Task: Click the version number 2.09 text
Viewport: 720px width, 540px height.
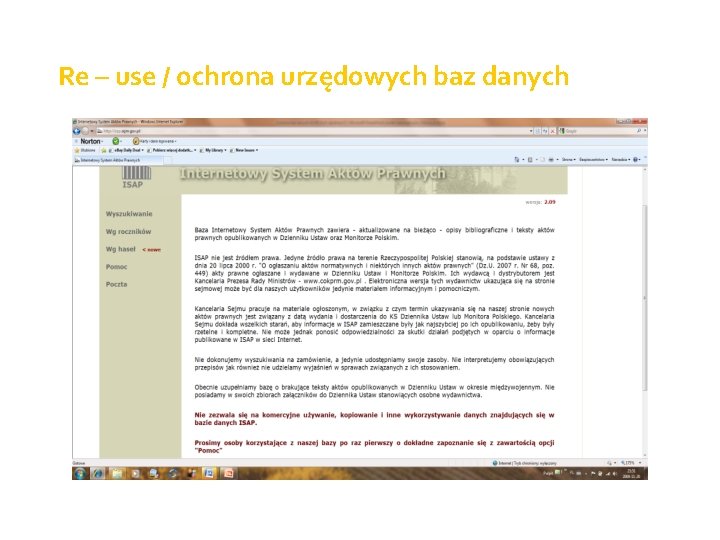Action: (x=550, y=202)
